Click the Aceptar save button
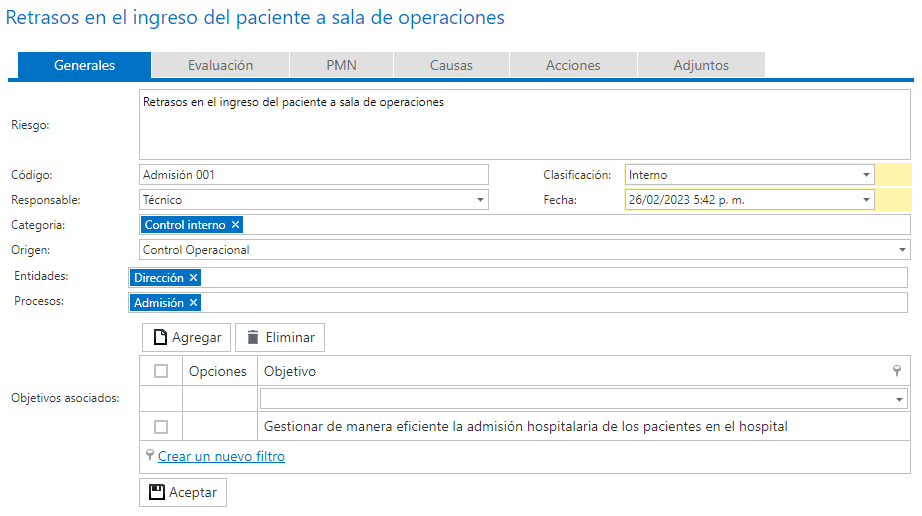The image size is (922, 516). 183,492
